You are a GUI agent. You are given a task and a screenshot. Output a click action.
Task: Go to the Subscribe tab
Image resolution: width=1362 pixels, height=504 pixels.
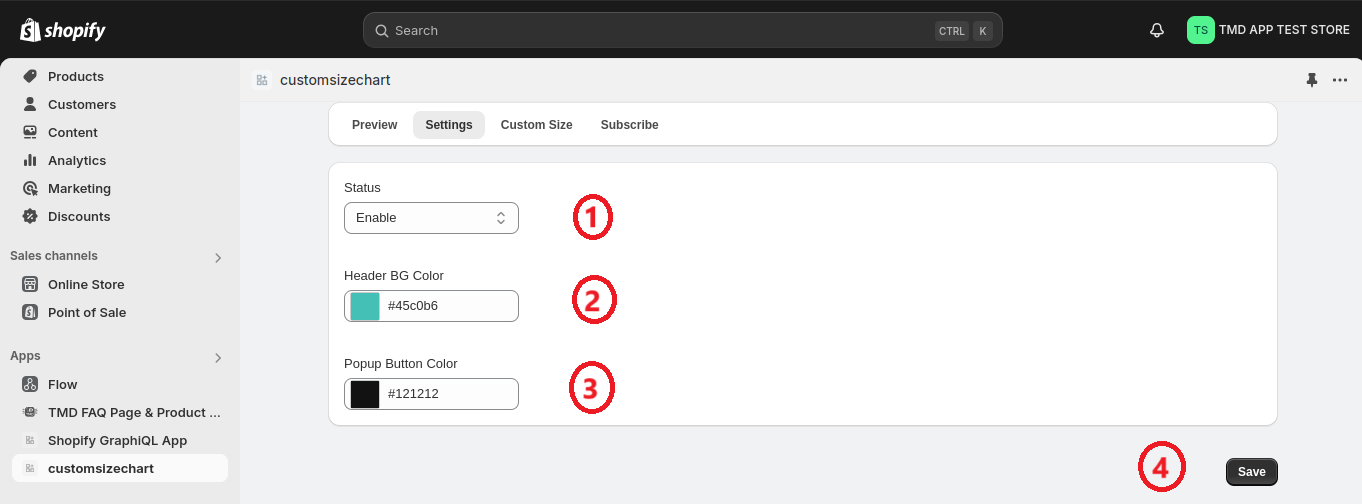pyautogui.click(x=629, y=125)
